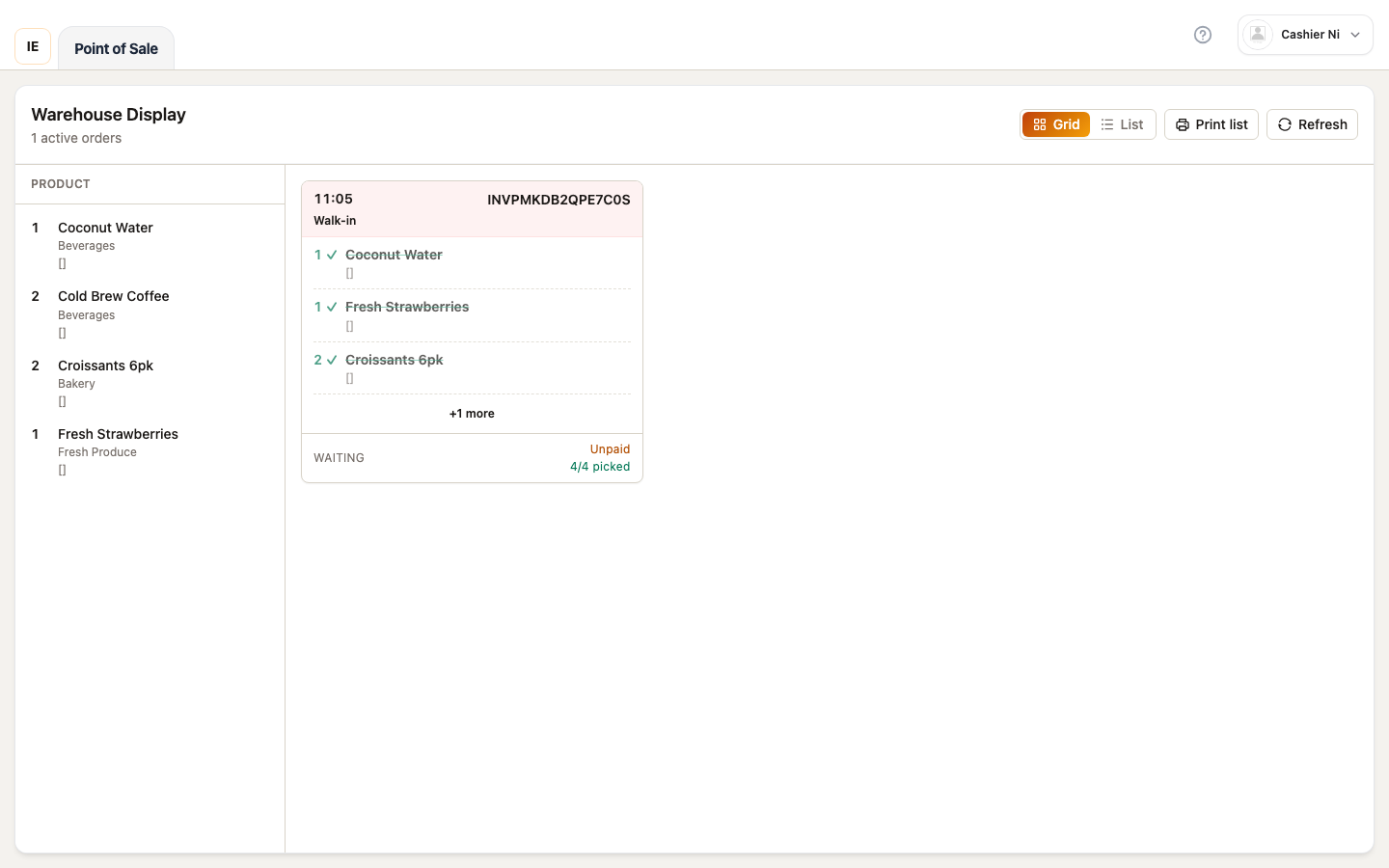Click order number INVPMKDB2QPE7C0S
The image size is (1389, 868).
coord(558,200)
